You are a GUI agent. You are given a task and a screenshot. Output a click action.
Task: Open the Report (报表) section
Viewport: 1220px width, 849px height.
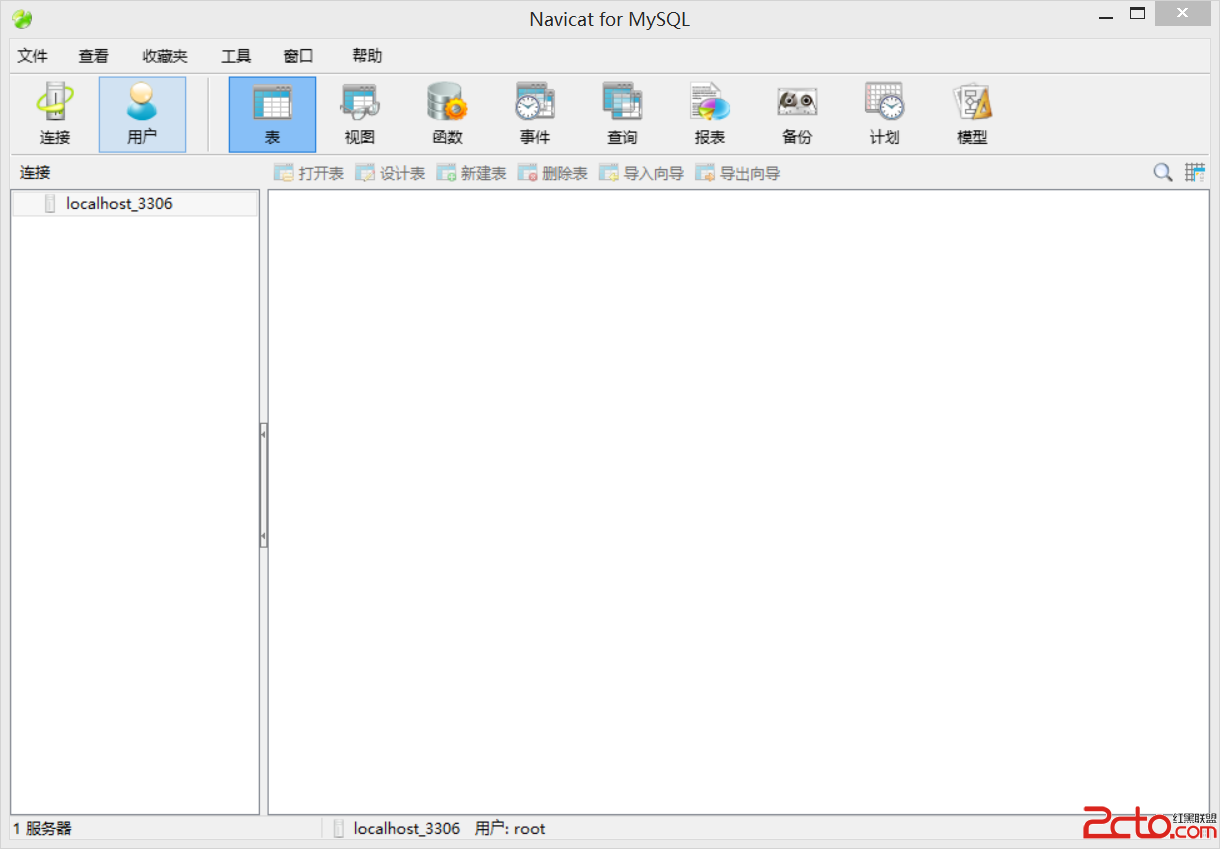click(710, 114)
